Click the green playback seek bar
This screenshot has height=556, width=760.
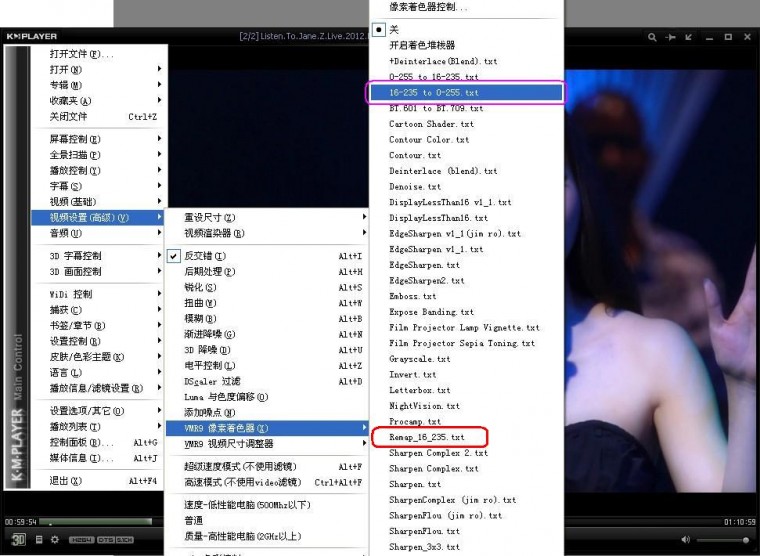(x=96, y=522)
